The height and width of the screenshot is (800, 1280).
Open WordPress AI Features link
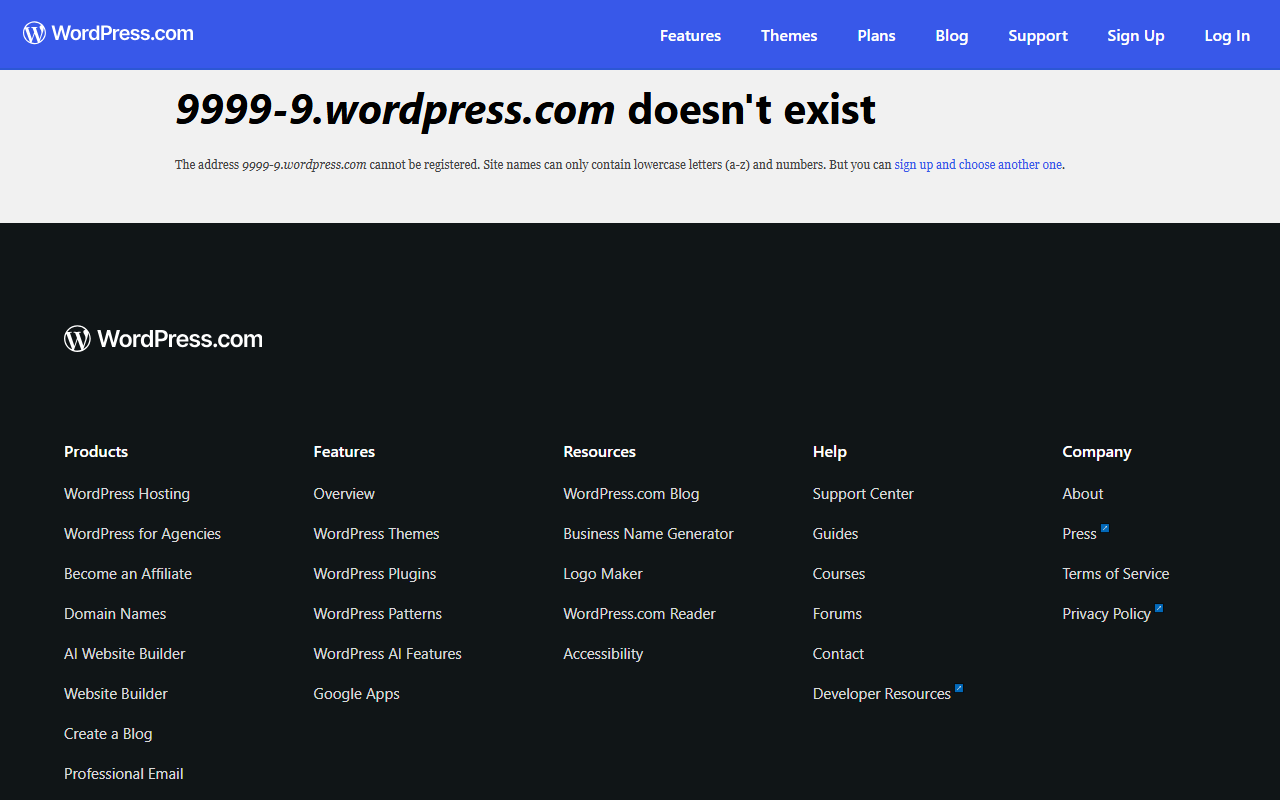tap(387, 654)
